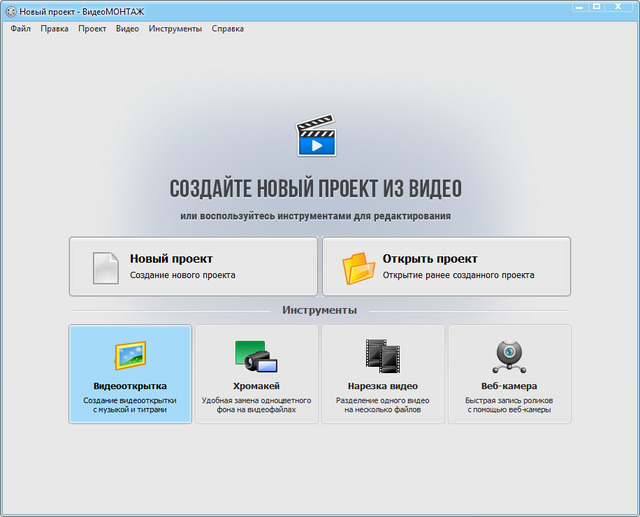The image size is (640, 517).
Task: Click the app icon in the title bar
Action: [10, 8]
